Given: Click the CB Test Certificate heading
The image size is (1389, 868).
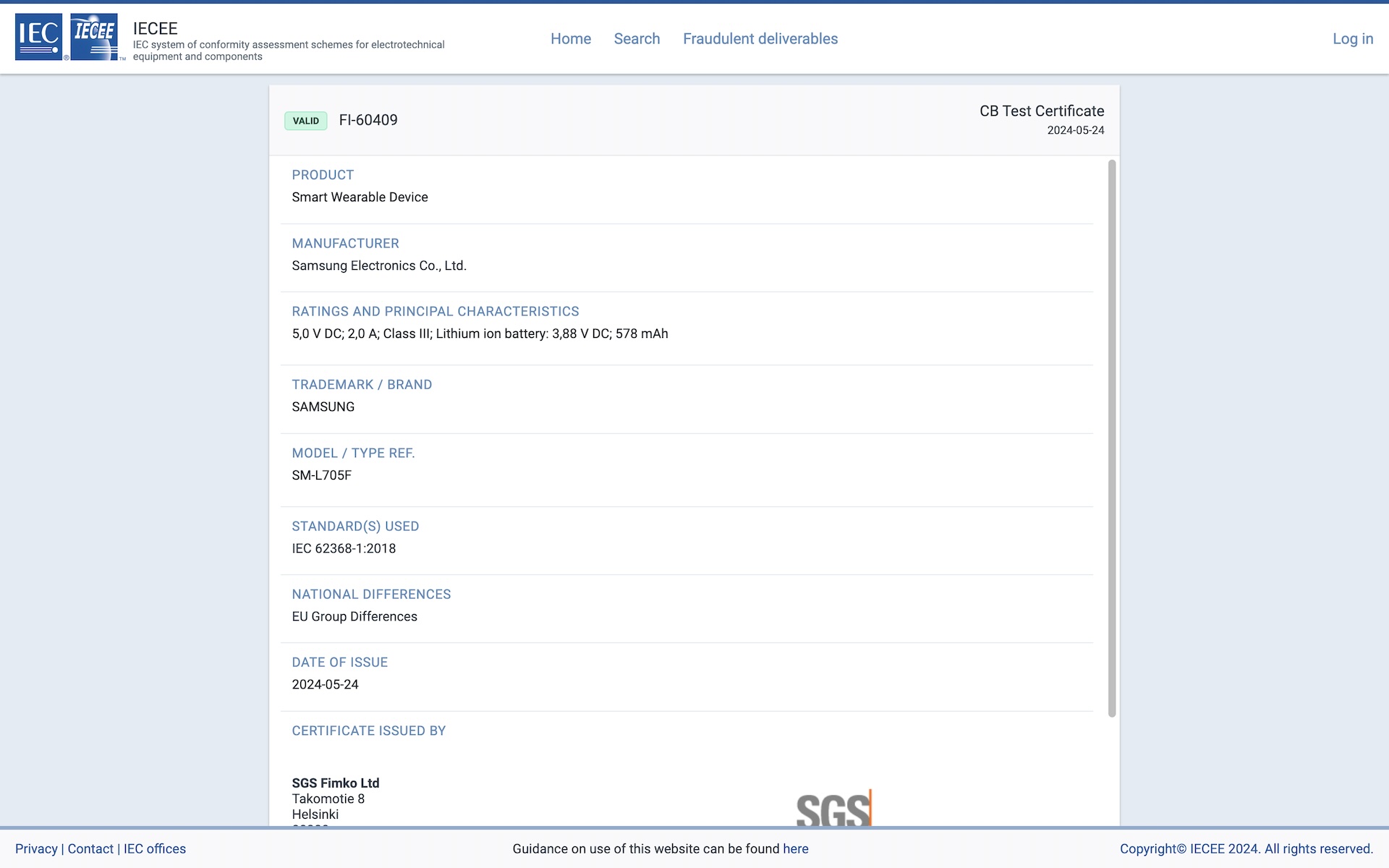Looking at the screenshot, I should (1041, 111).
